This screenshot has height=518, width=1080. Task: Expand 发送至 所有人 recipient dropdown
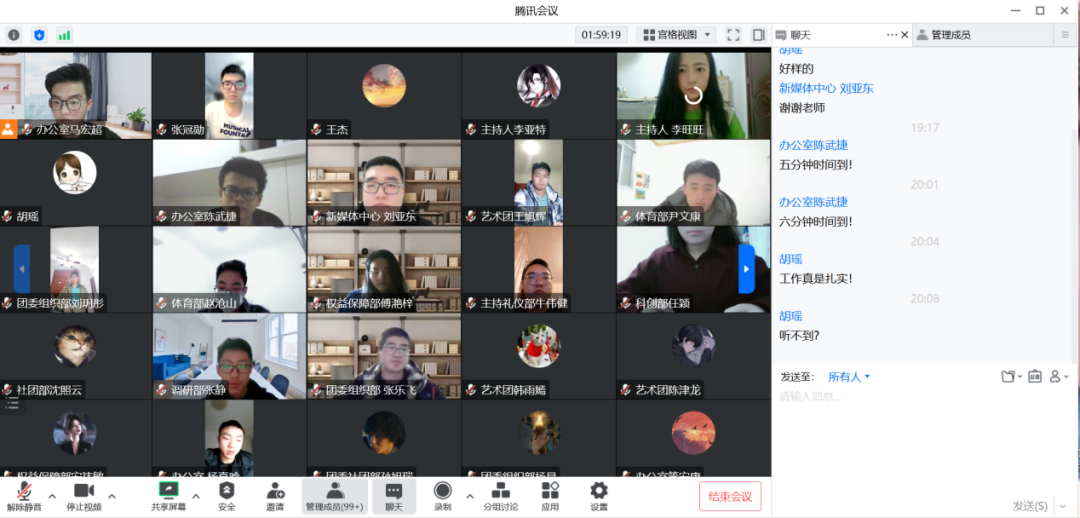click(x=849, y=377)
